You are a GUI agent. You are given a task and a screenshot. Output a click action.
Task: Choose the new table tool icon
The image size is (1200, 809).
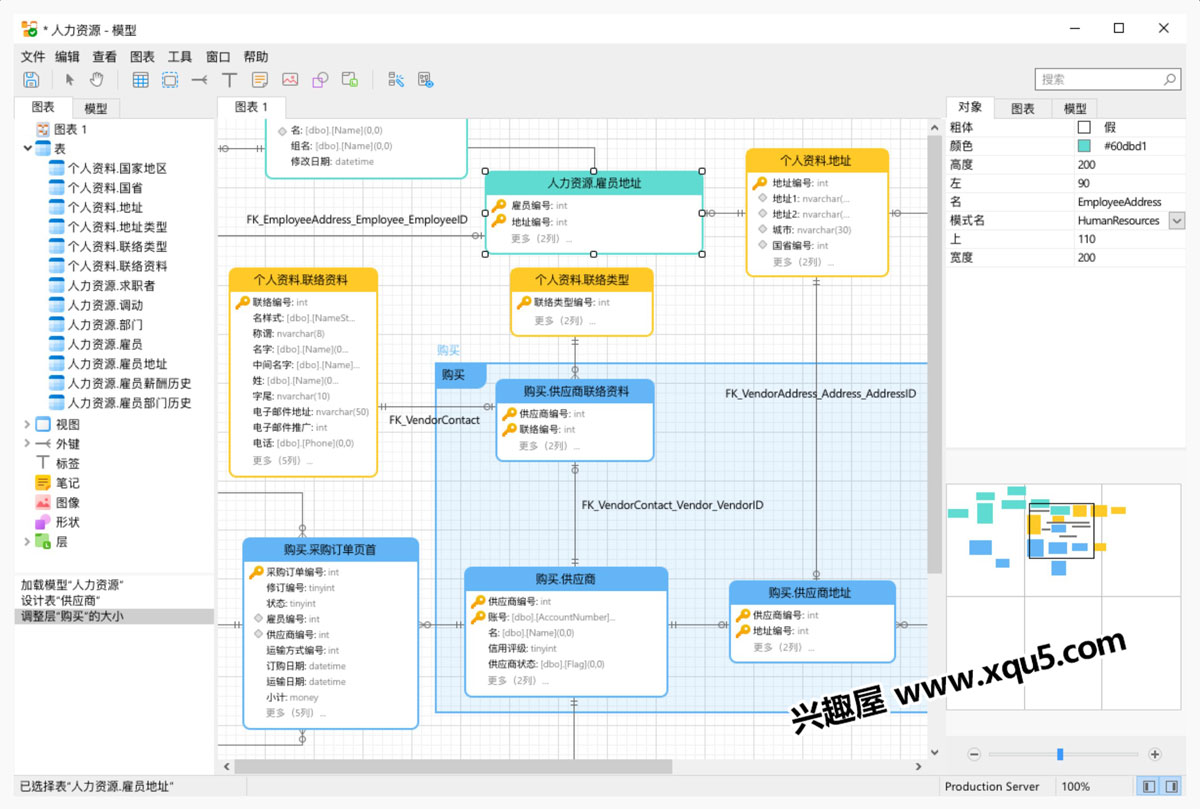coord(141,80)
